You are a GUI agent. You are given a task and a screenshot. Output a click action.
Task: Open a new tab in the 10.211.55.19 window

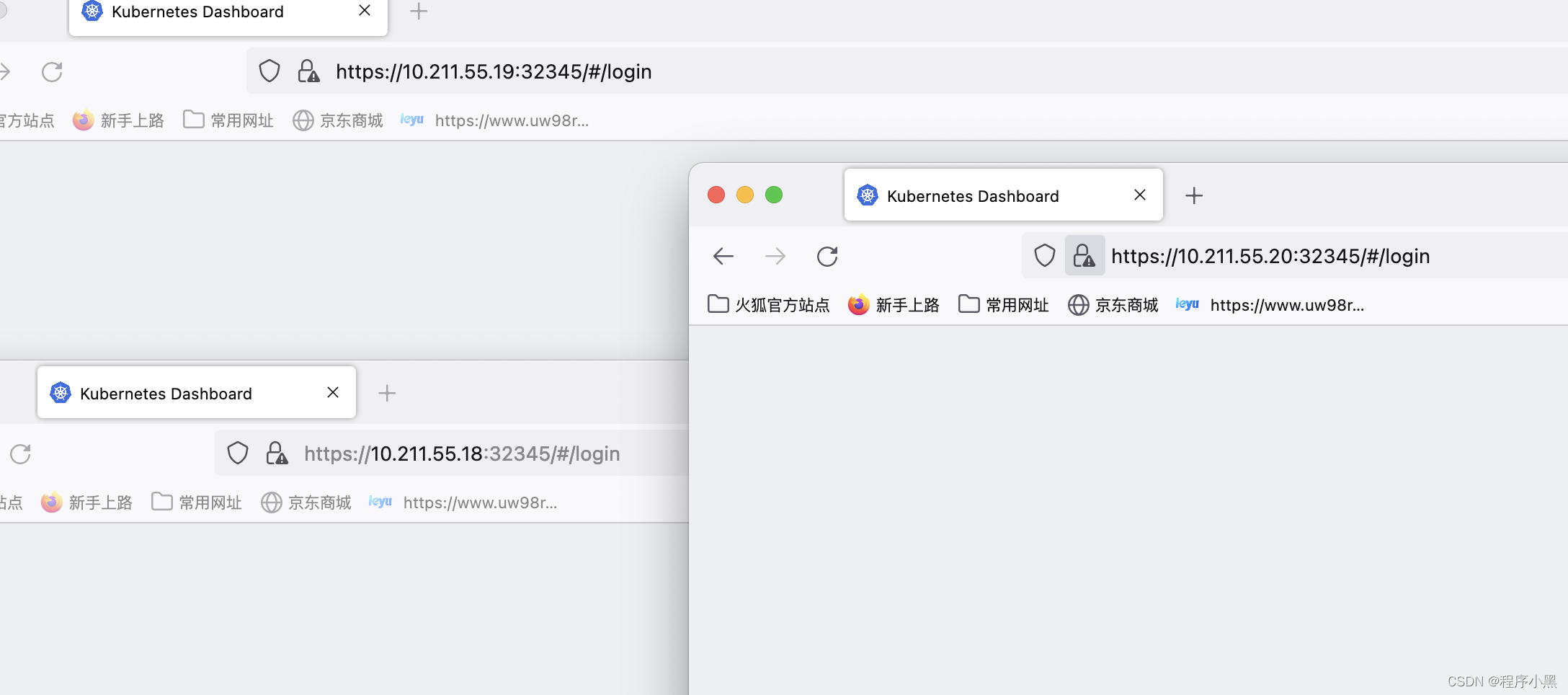coord(419,12)
